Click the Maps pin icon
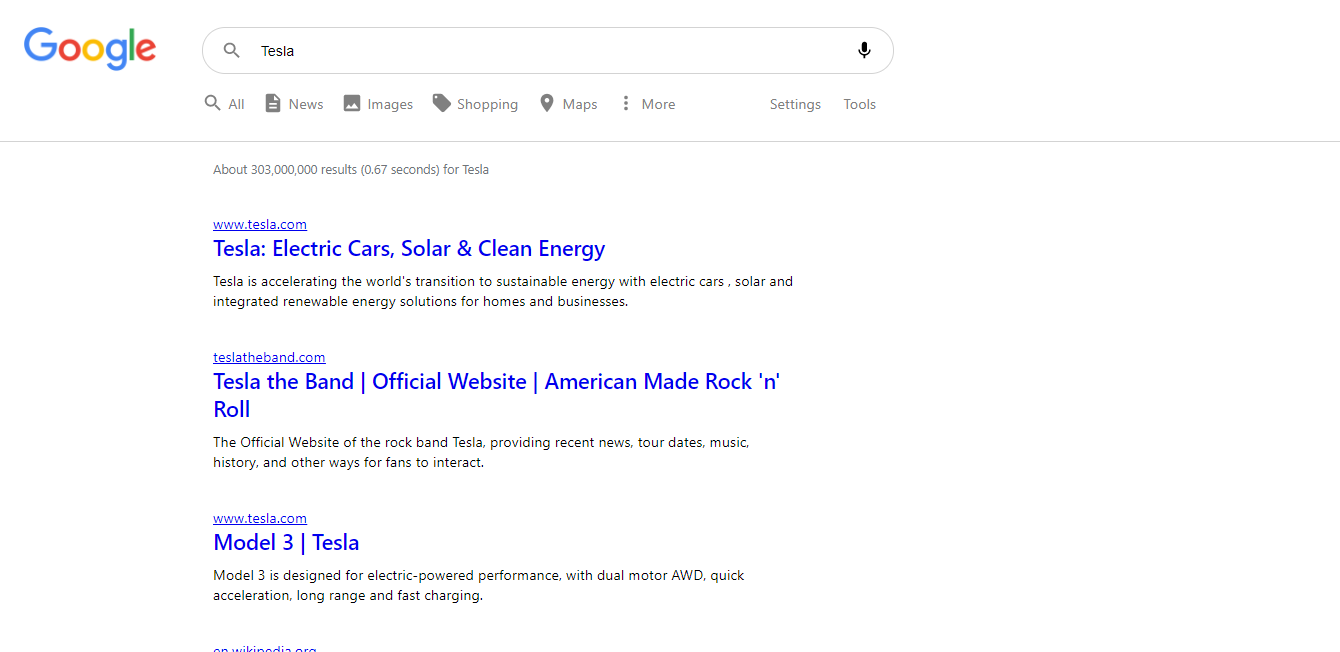Screen dimensions: 1340x652 point(547,103)
